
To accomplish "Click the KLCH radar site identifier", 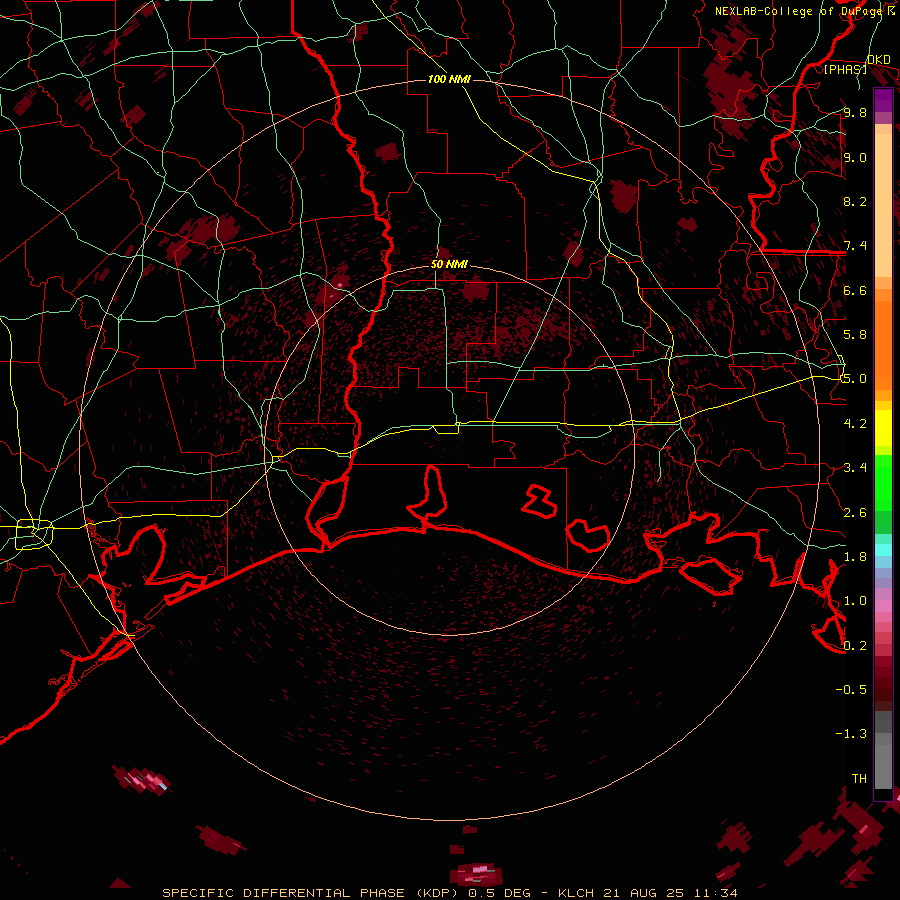I will (x=576, y=893).
